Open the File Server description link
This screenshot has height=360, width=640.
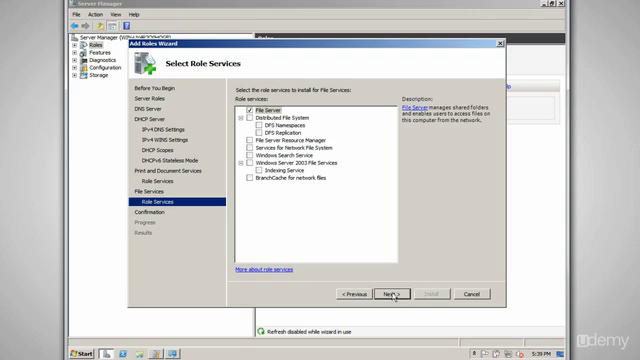pyautogui.click(x=415, y=108)
